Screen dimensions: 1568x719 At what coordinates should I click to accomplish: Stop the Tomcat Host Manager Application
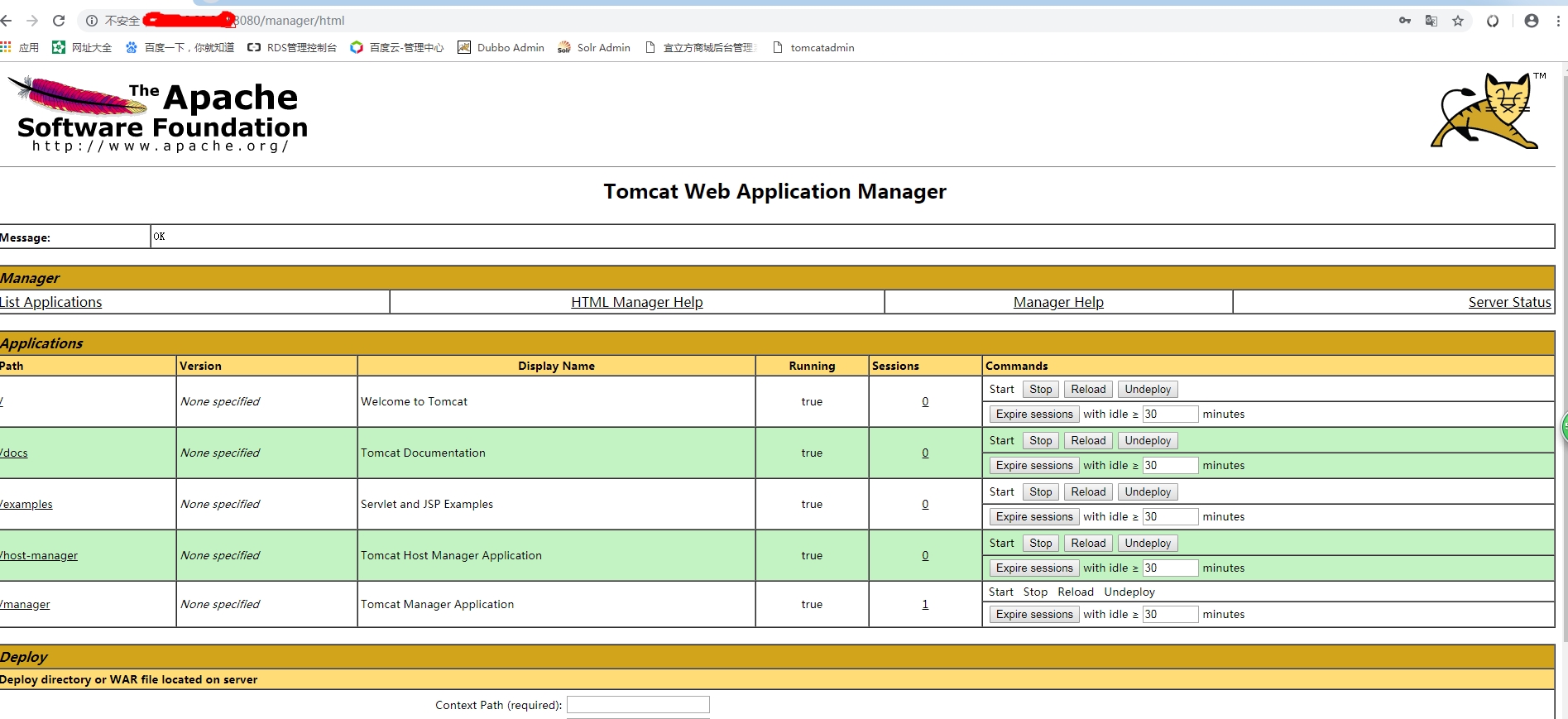pos(1041,543)
